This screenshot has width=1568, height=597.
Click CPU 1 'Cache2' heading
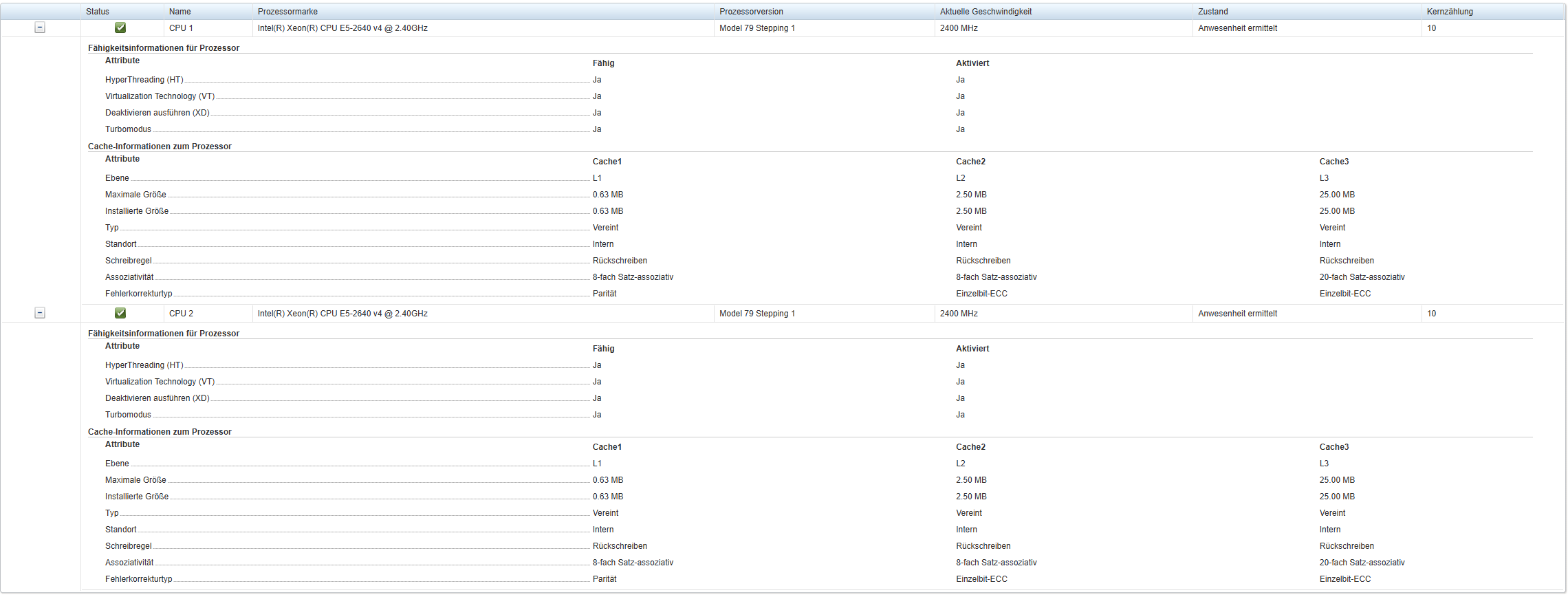click(x=970, y=162)
